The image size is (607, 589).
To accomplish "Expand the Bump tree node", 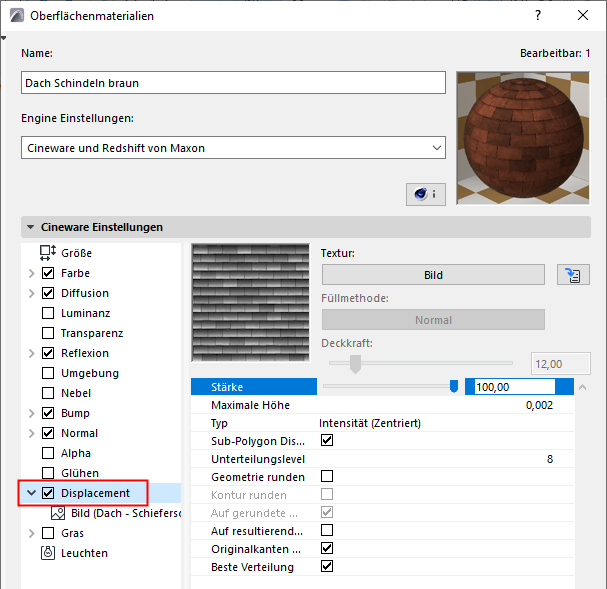I will [32, 413].
